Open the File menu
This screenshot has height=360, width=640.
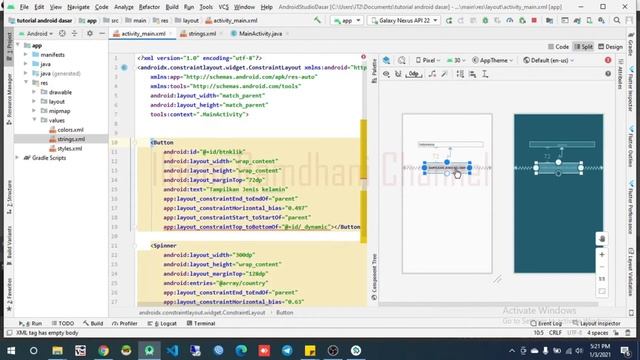tap(24, 7)
